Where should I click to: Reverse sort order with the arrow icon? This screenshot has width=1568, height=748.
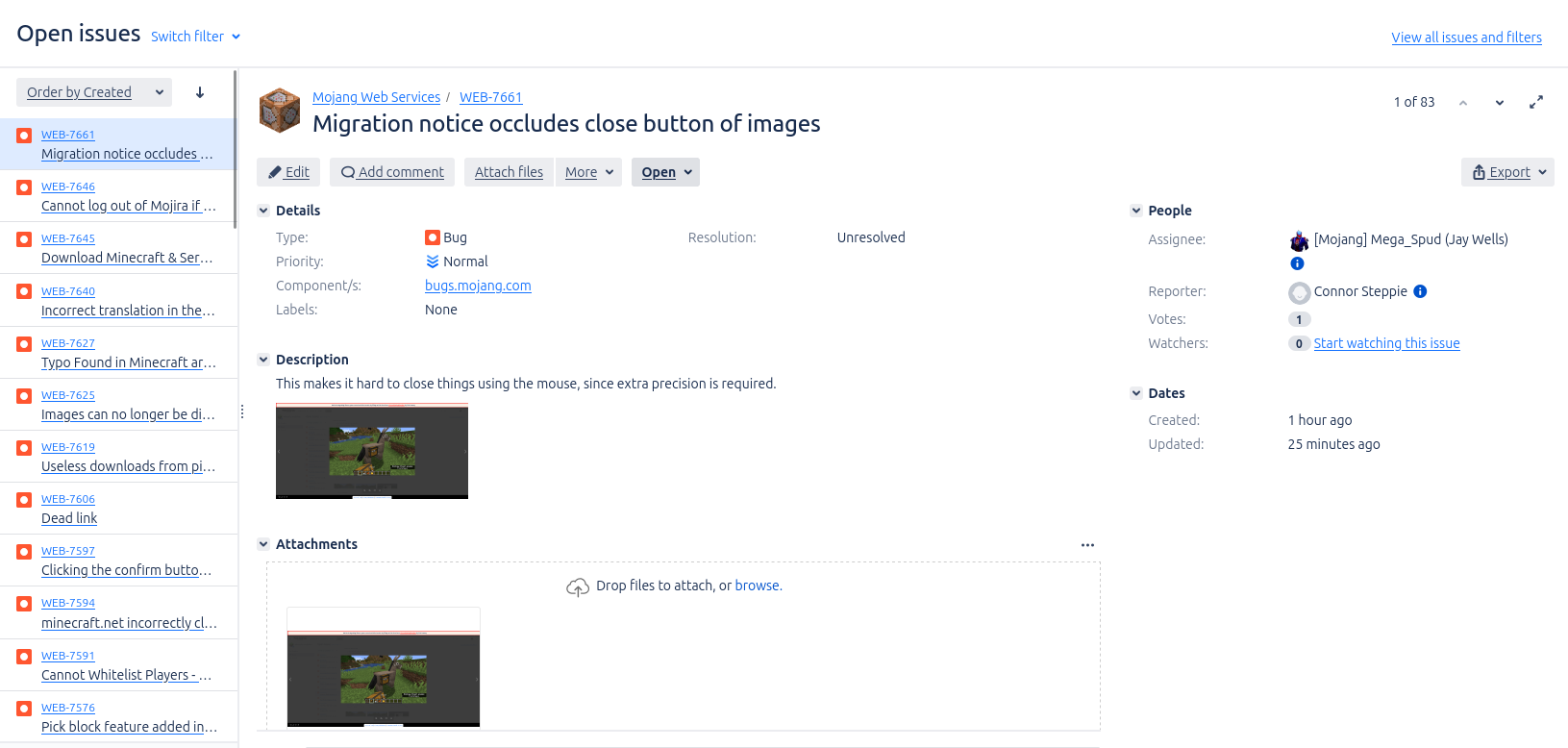200,92
